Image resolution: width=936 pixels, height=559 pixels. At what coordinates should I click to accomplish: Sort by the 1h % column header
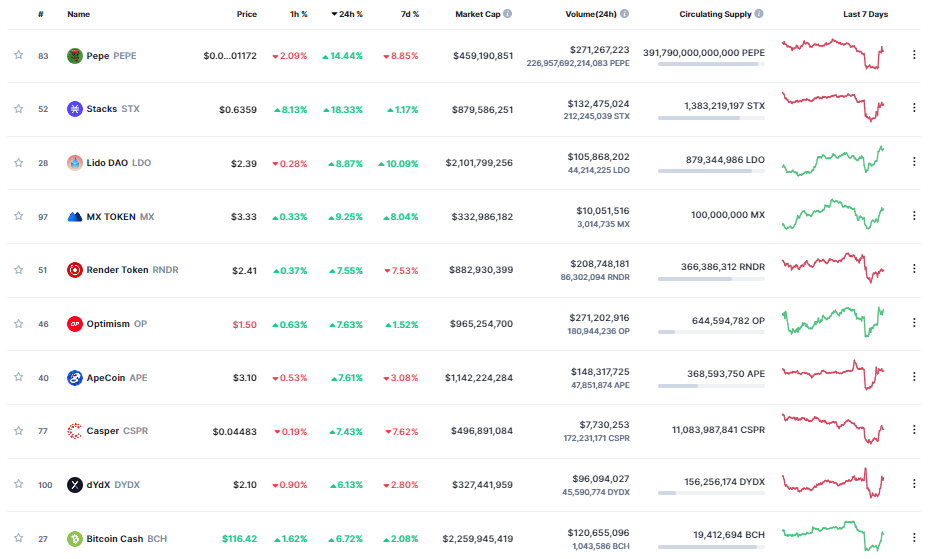click(298, 14)
